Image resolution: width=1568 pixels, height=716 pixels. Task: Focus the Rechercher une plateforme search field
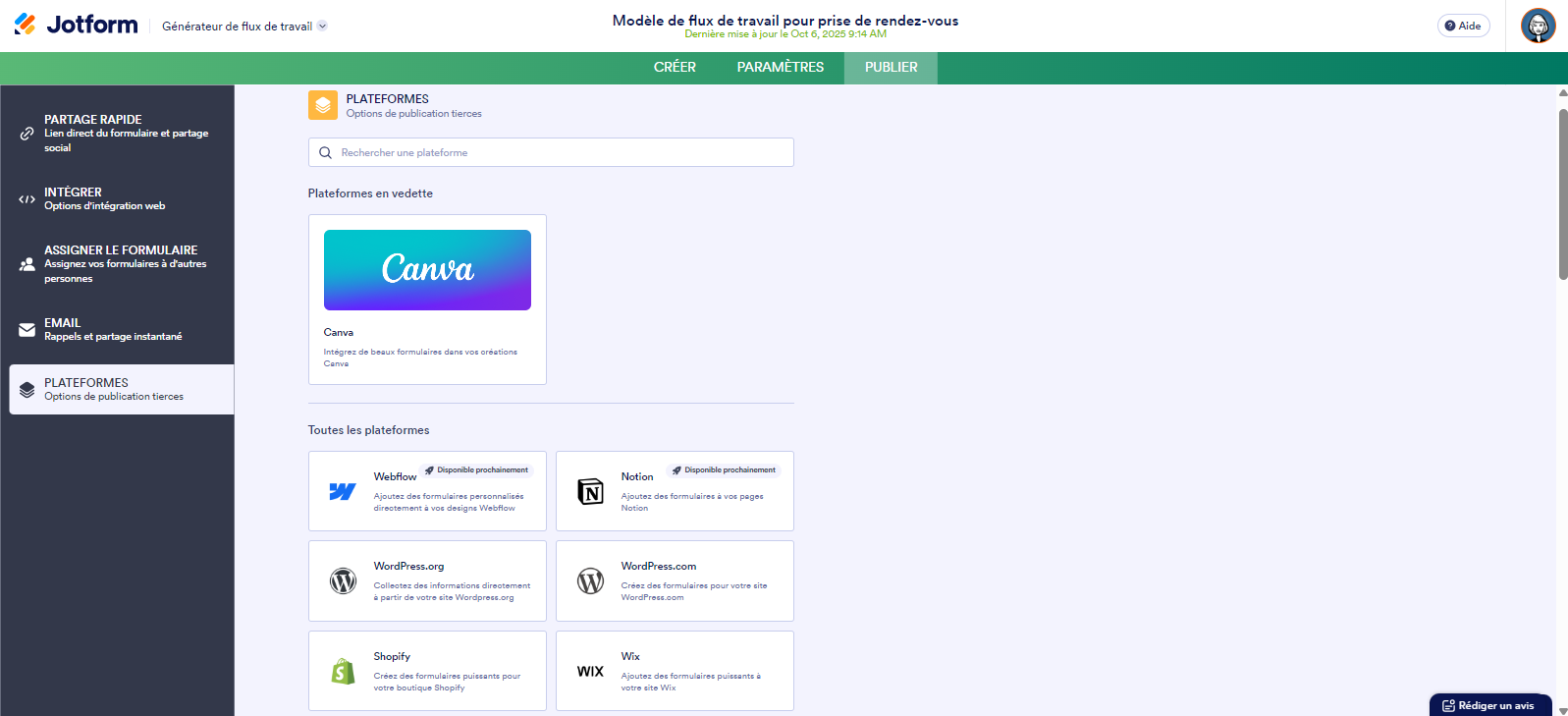[551, 152]
